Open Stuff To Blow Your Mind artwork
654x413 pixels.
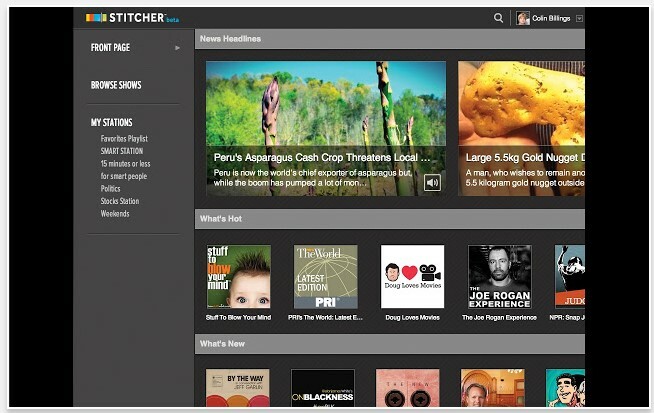pyautogui.click(x=239, y=277)
